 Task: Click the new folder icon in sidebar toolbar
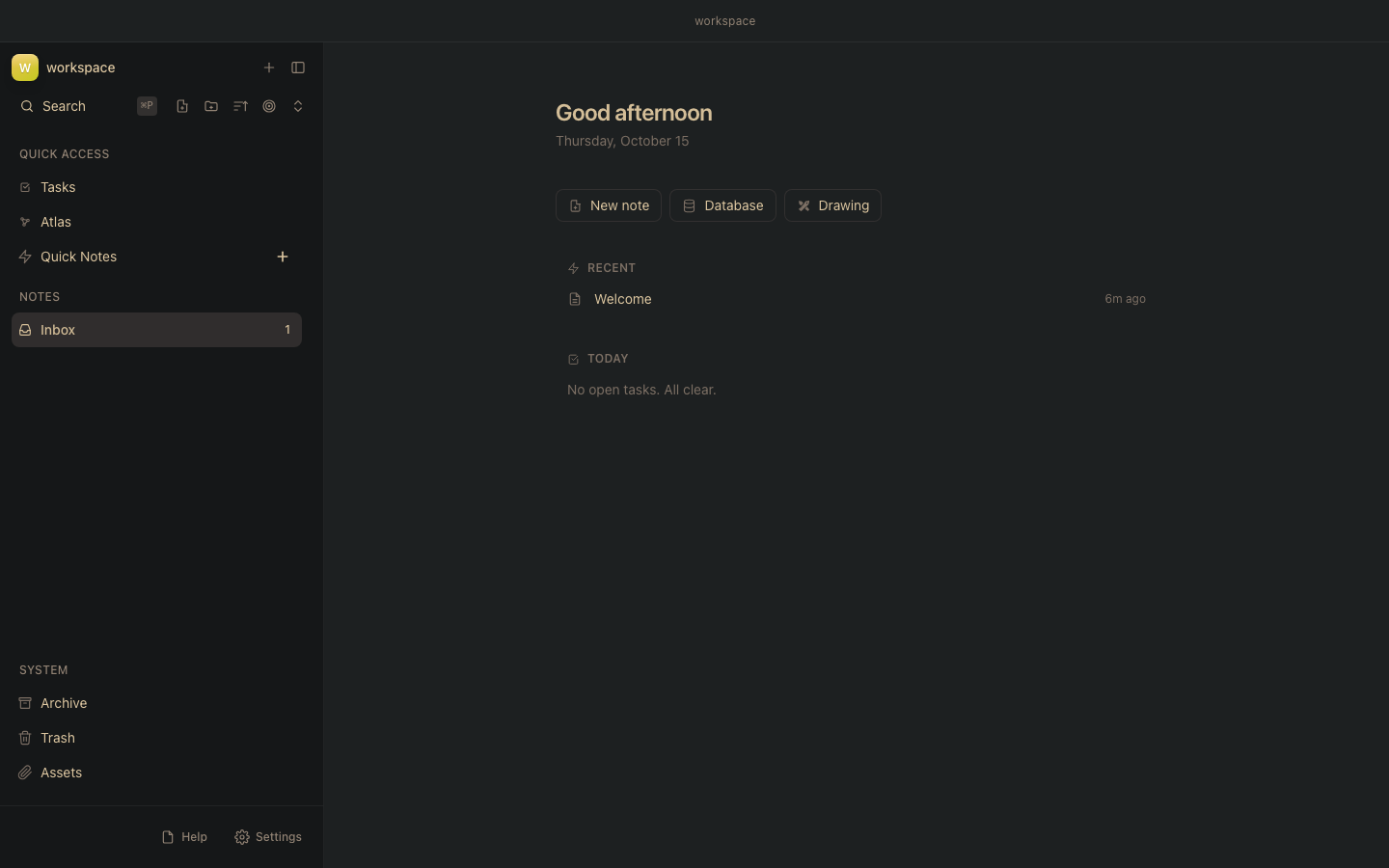click(x=211, y=106)
